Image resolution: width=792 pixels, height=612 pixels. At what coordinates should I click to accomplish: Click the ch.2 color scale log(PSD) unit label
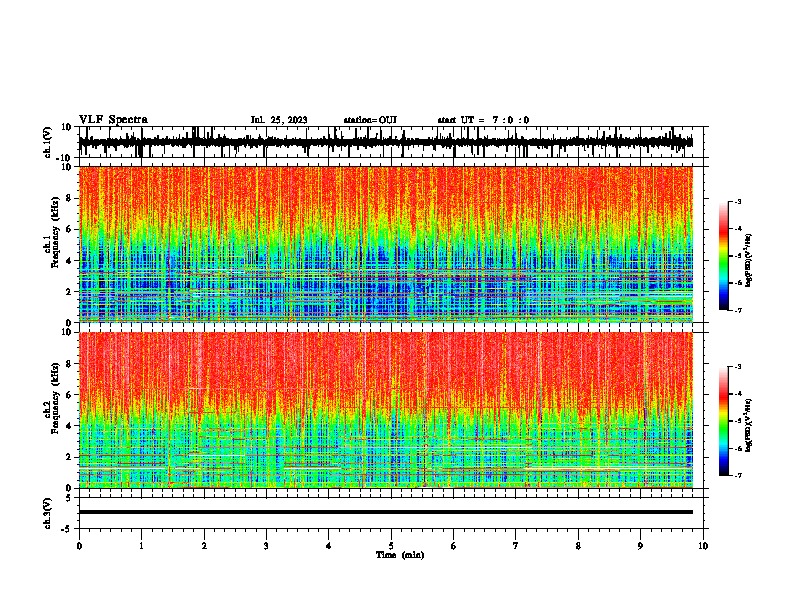(x=748, y=425)
